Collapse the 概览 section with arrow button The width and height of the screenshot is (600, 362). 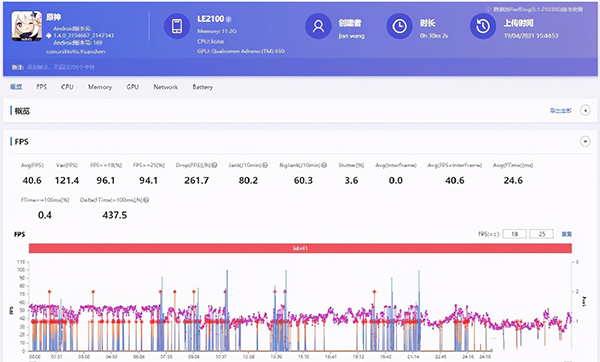coord(585,111)
